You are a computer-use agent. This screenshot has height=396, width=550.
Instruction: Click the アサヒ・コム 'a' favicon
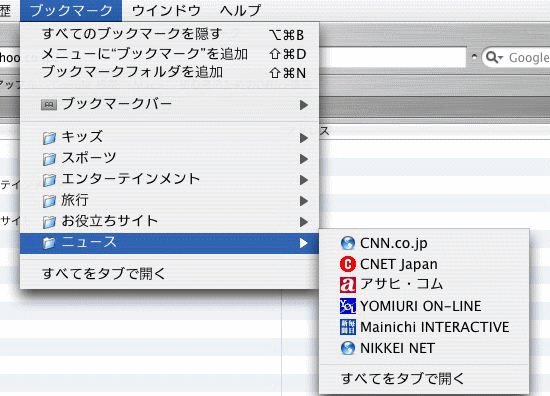tap(348, 285)
